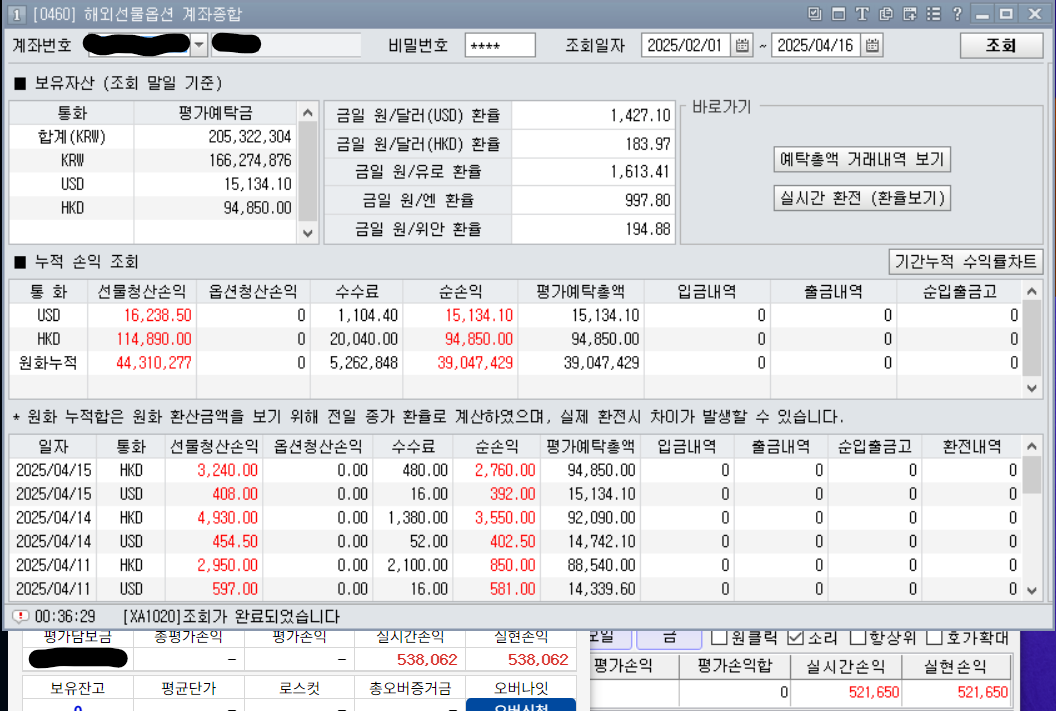The image size is (1056, 711).
Task: Select 2025/04/11 USD net profit 581.00
Action: click(513, 589)
